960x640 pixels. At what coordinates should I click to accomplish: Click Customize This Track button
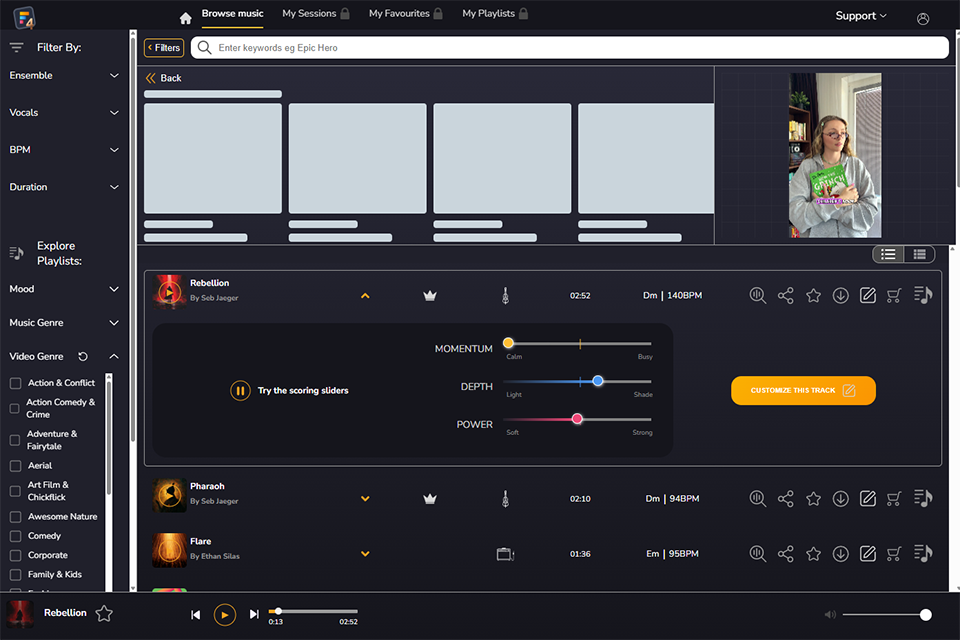[x=803, y=390]
